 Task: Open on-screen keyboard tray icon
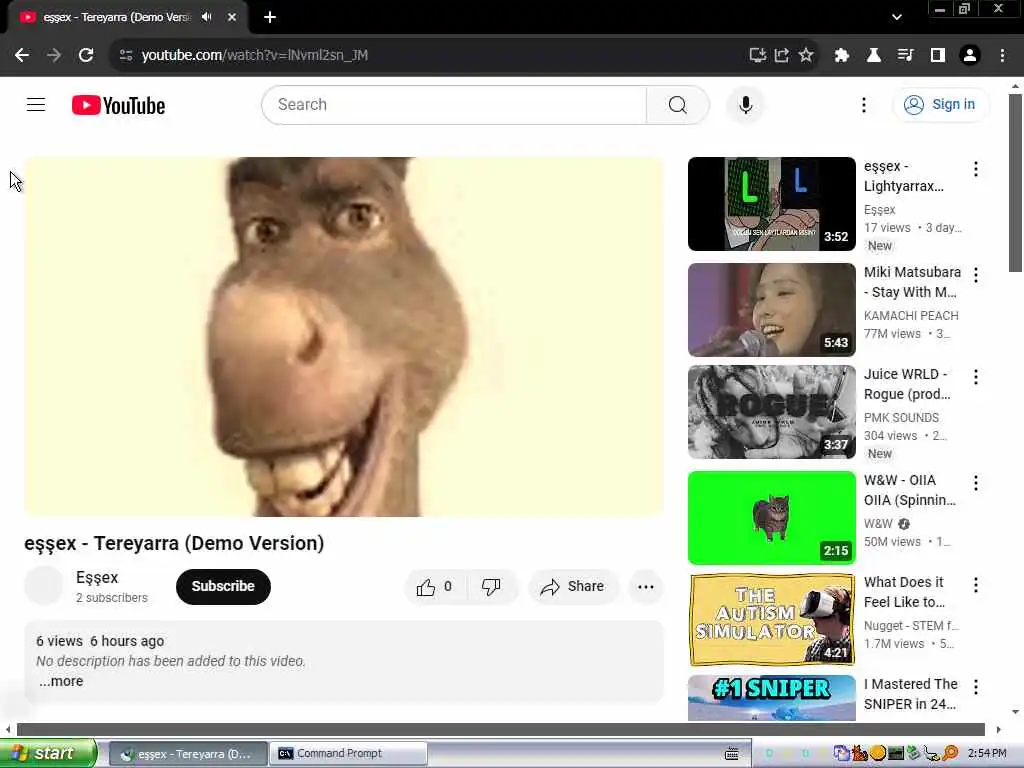tap(731, 754)
